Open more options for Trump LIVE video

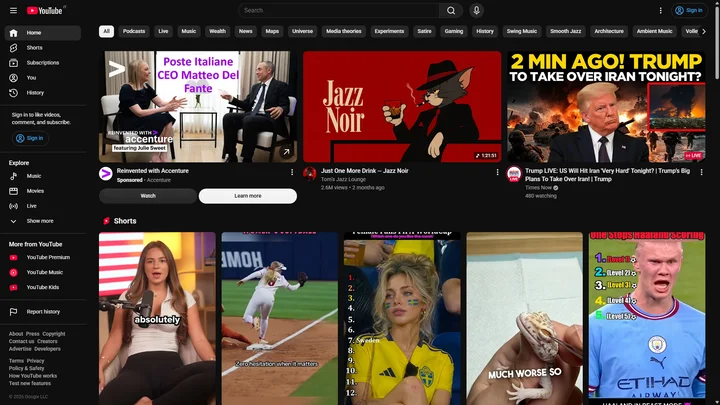701,172
